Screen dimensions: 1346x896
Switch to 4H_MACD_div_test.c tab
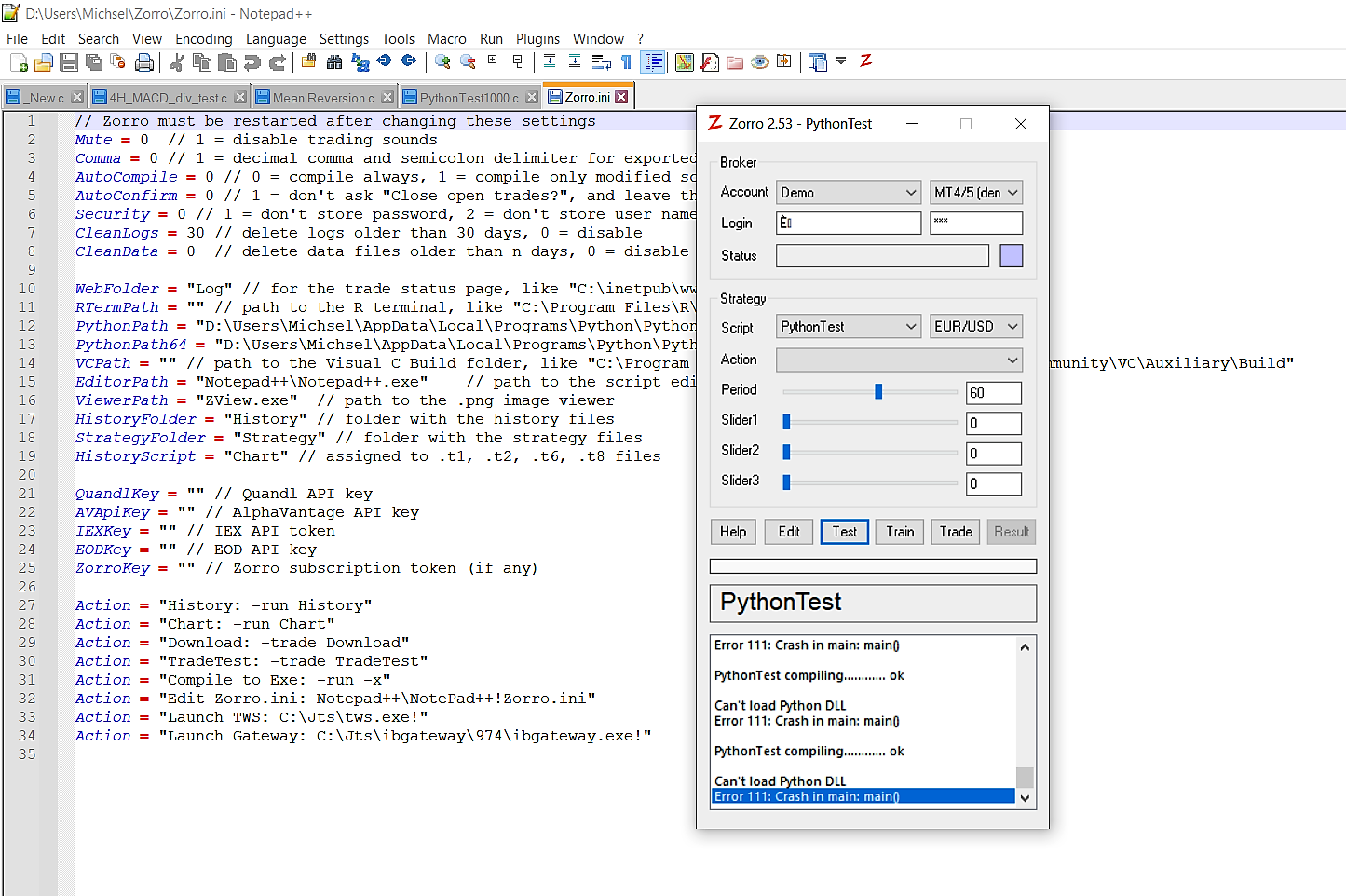[169, 98]
